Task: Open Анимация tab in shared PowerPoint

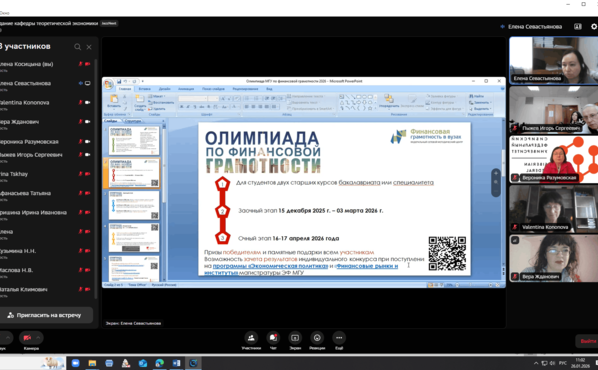Action: 186,89
